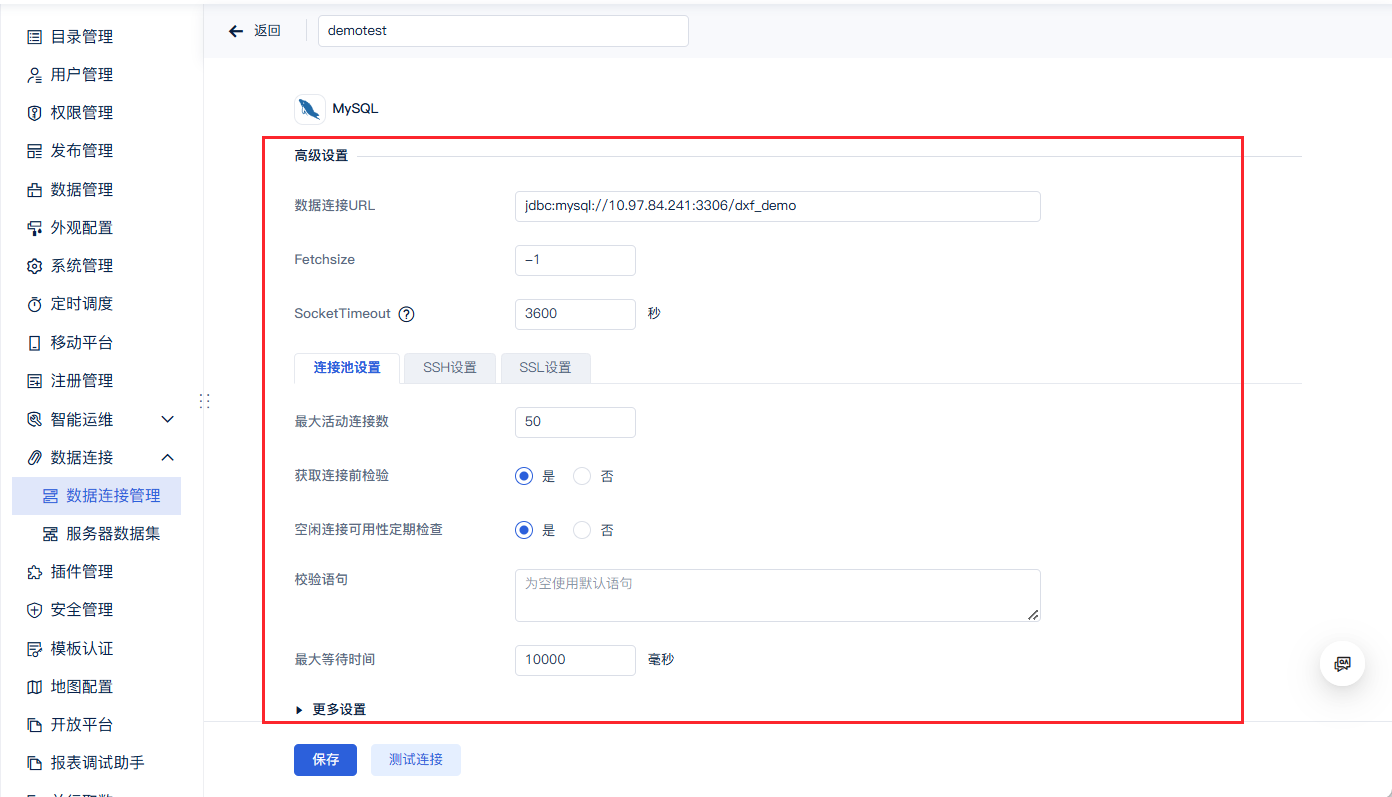Image resolution: width=1392 pixels, height=797 pixels.
Task: Click the 高级设置 section heading
Action: (x=321, y=156)
